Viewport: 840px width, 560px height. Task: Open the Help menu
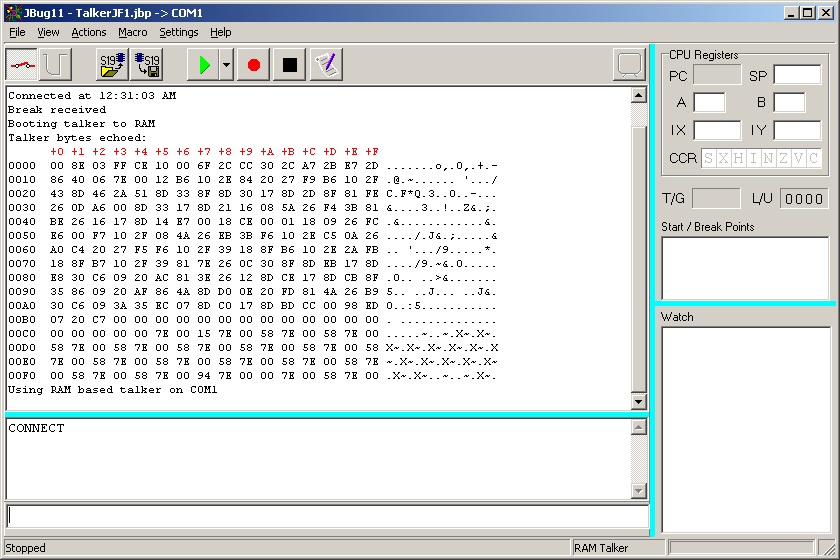[x=221, y=32]
